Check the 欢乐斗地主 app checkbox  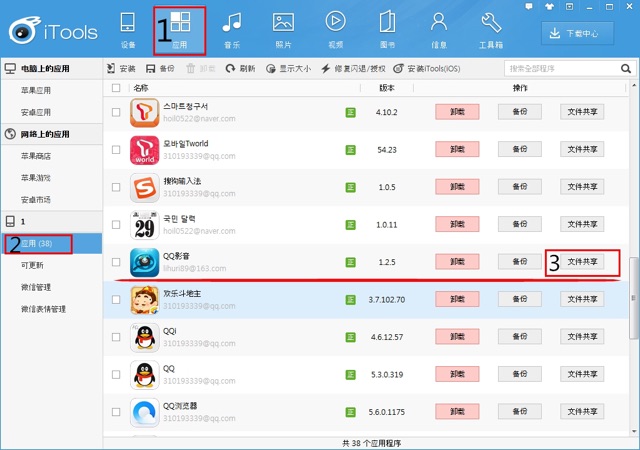point(116,299)
